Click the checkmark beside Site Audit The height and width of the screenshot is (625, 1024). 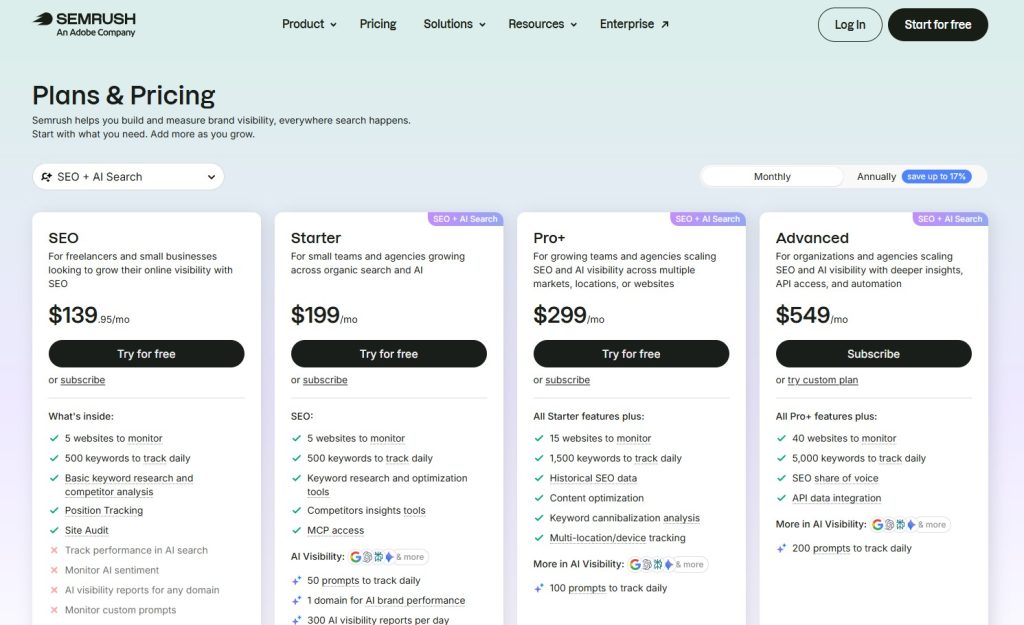(x=54, y=530)
